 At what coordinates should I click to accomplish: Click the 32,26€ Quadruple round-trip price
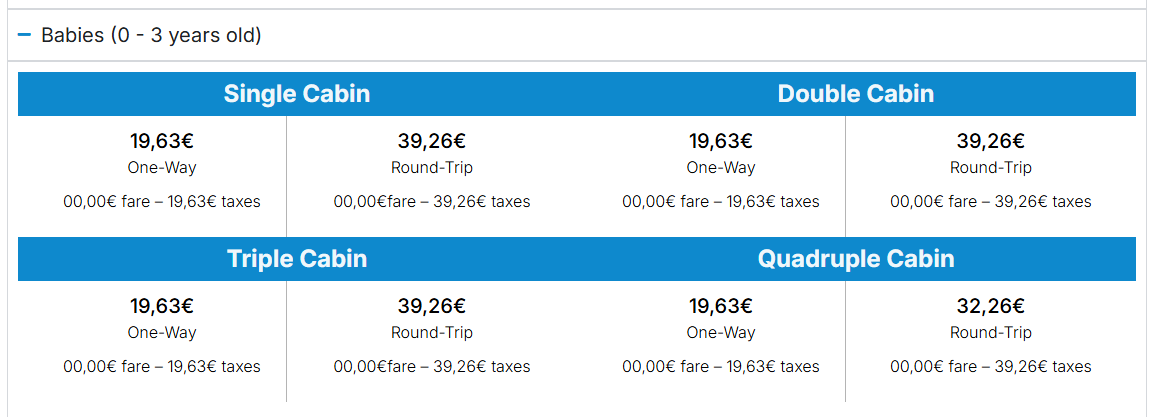[x=991, y=306]
